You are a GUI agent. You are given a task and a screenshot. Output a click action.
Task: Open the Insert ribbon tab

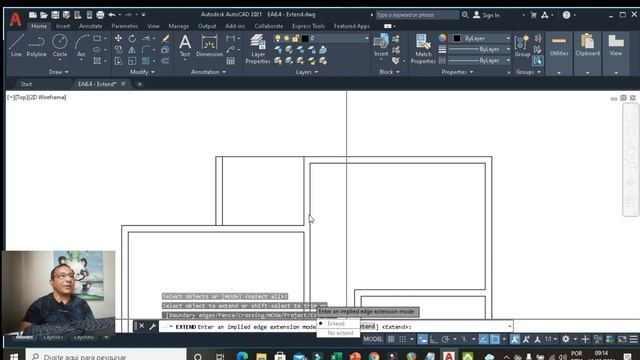click(63, 26)
